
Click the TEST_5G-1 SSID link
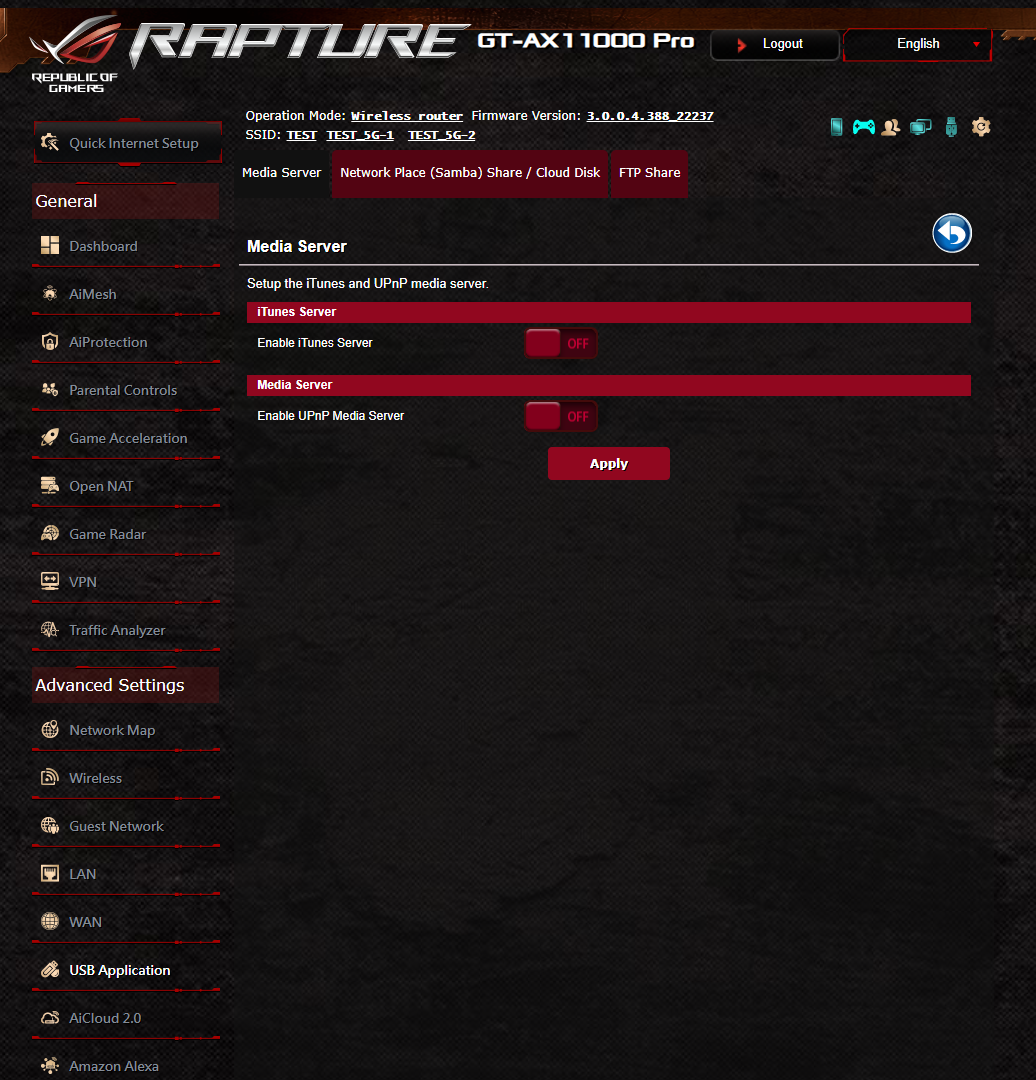point(360,135)
